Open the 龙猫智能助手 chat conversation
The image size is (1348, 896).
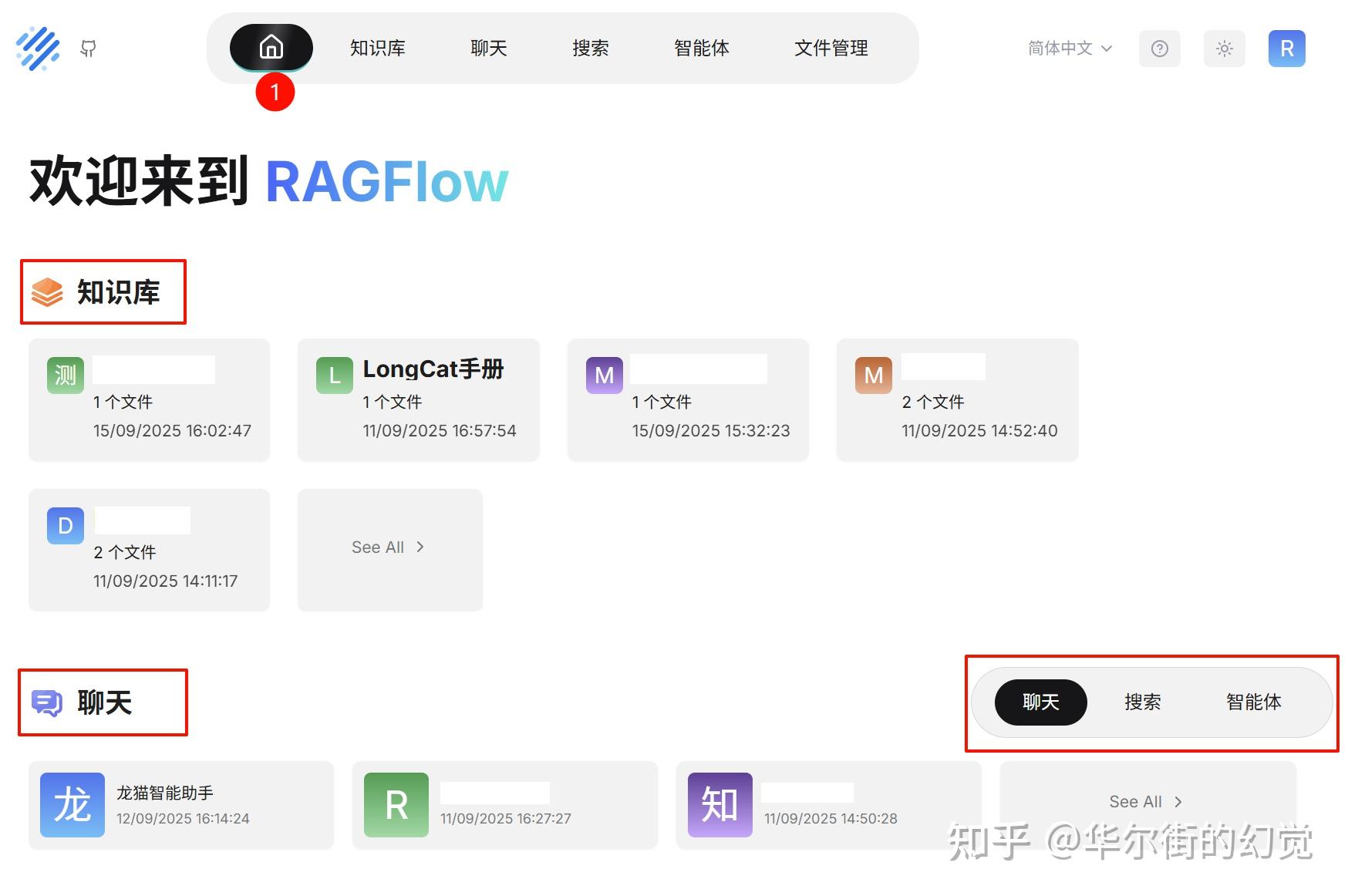point(180,804)
